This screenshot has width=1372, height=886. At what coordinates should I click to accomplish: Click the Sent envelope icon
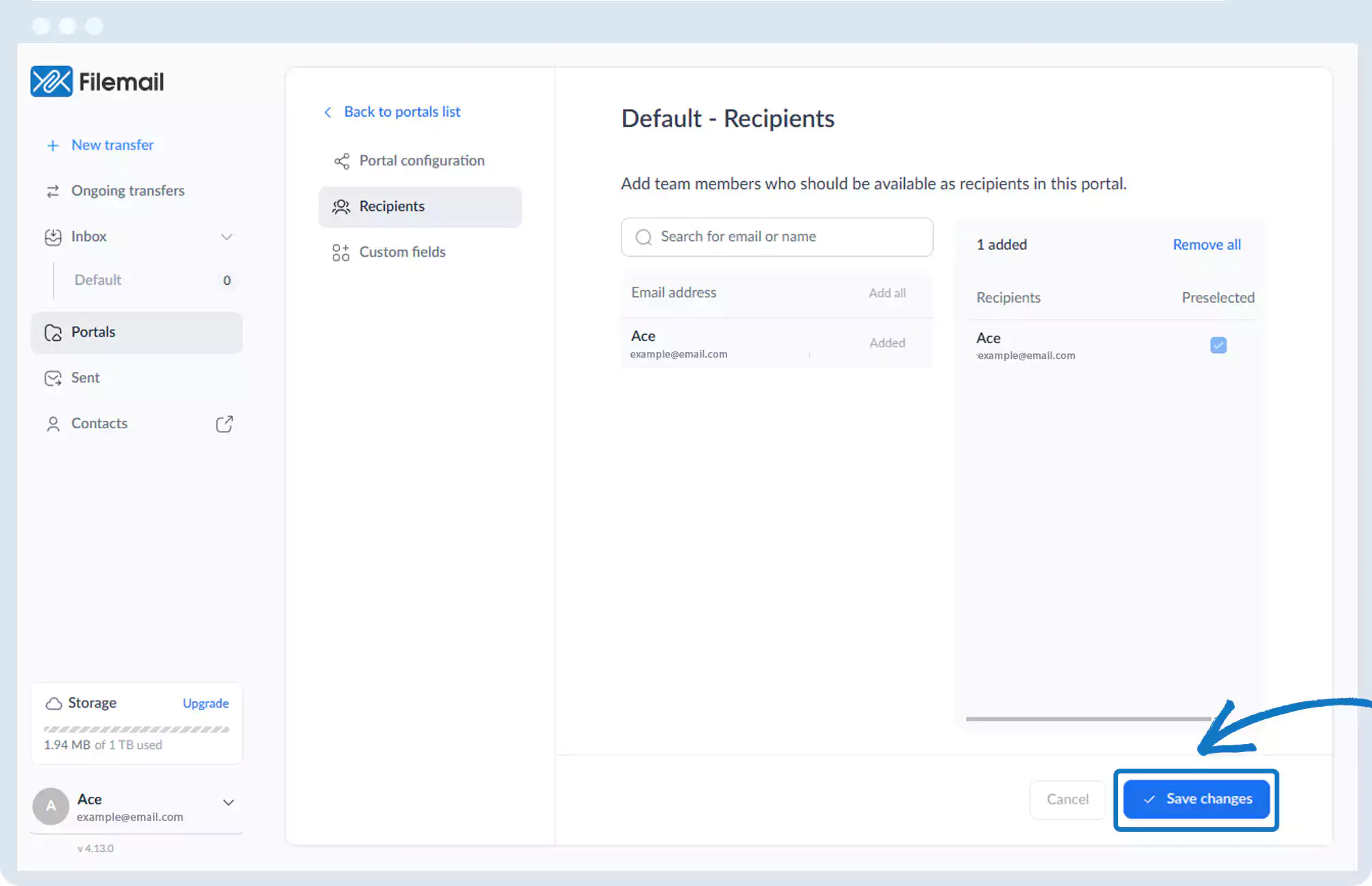53,378
